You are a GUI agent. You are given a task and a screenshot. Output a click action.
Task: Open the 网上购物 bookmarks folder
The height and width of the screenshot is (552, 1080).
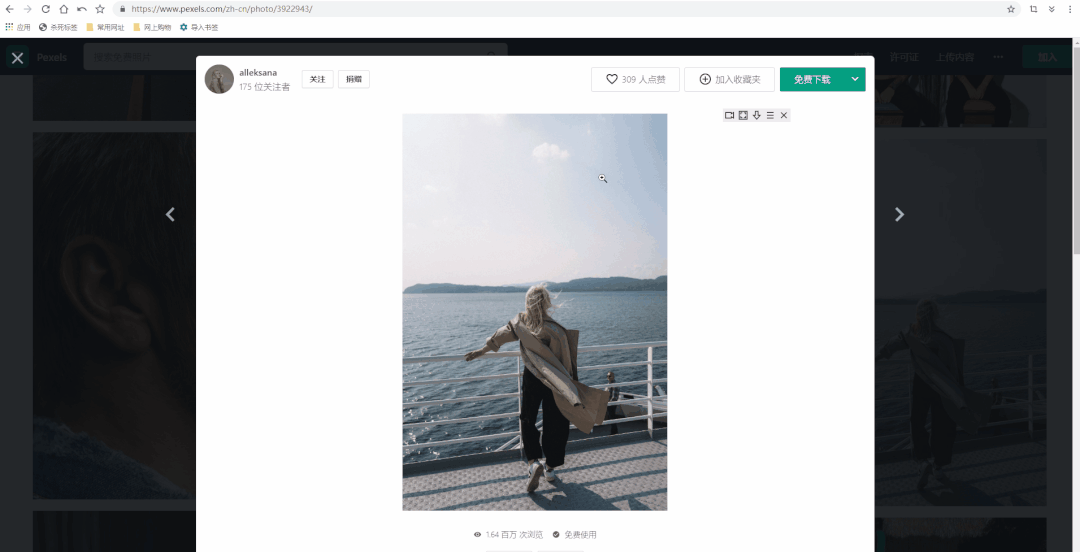coord(152,27)
